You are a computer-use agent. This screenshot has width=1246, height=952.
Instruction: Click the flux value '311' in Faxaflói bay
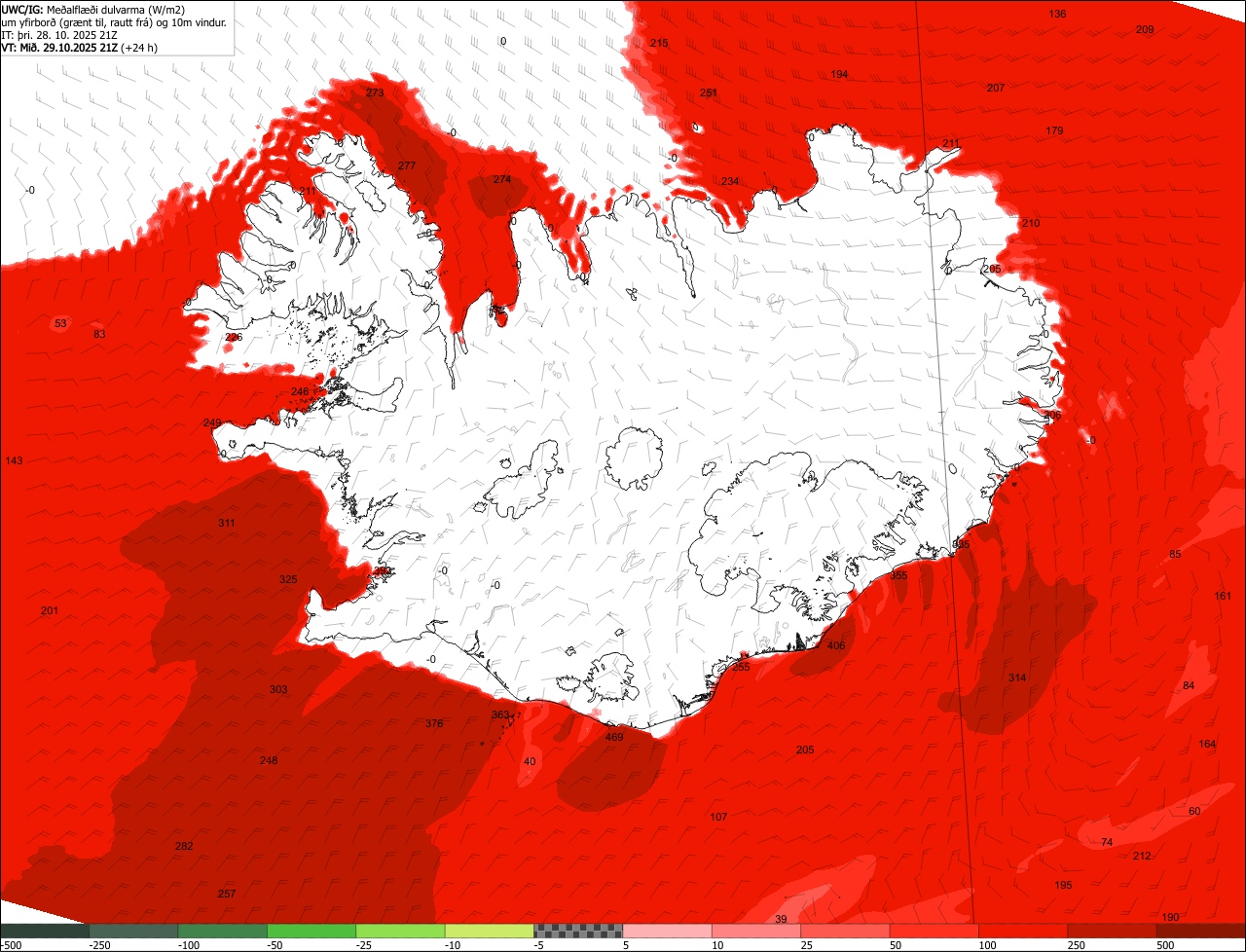(226, 523)
